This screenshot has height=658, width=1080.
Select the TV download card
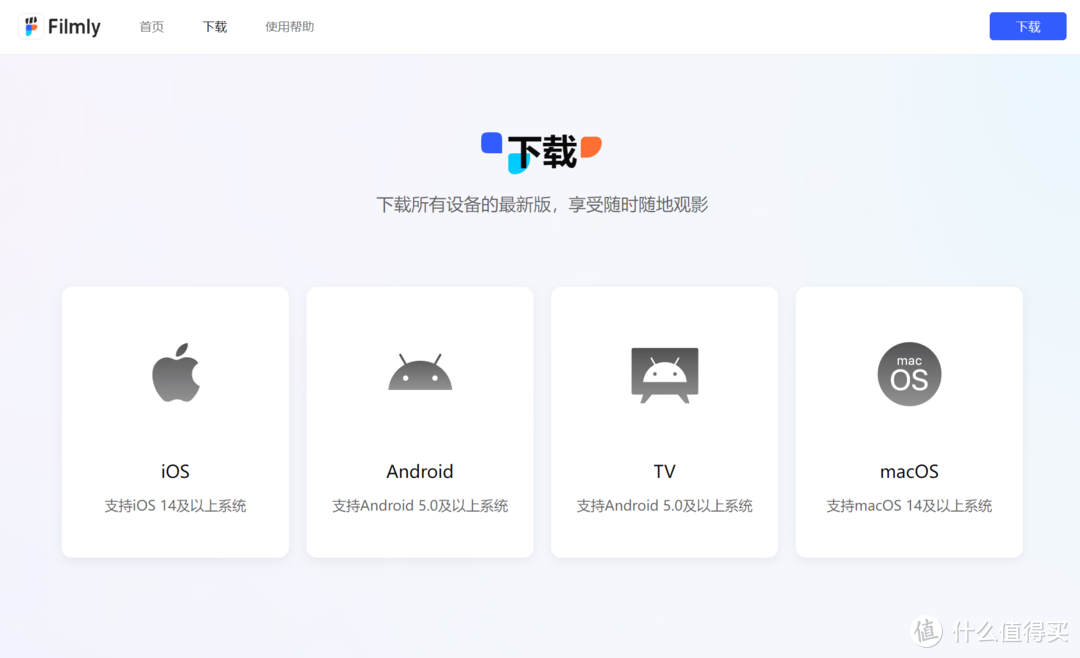pos(664,421)
